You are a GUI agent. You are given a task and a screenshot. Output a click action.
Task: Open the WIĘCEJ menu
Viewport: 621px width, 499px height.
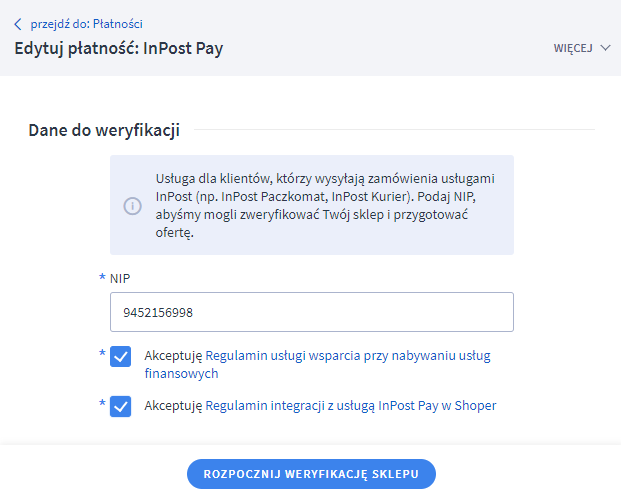click(573, 48)
